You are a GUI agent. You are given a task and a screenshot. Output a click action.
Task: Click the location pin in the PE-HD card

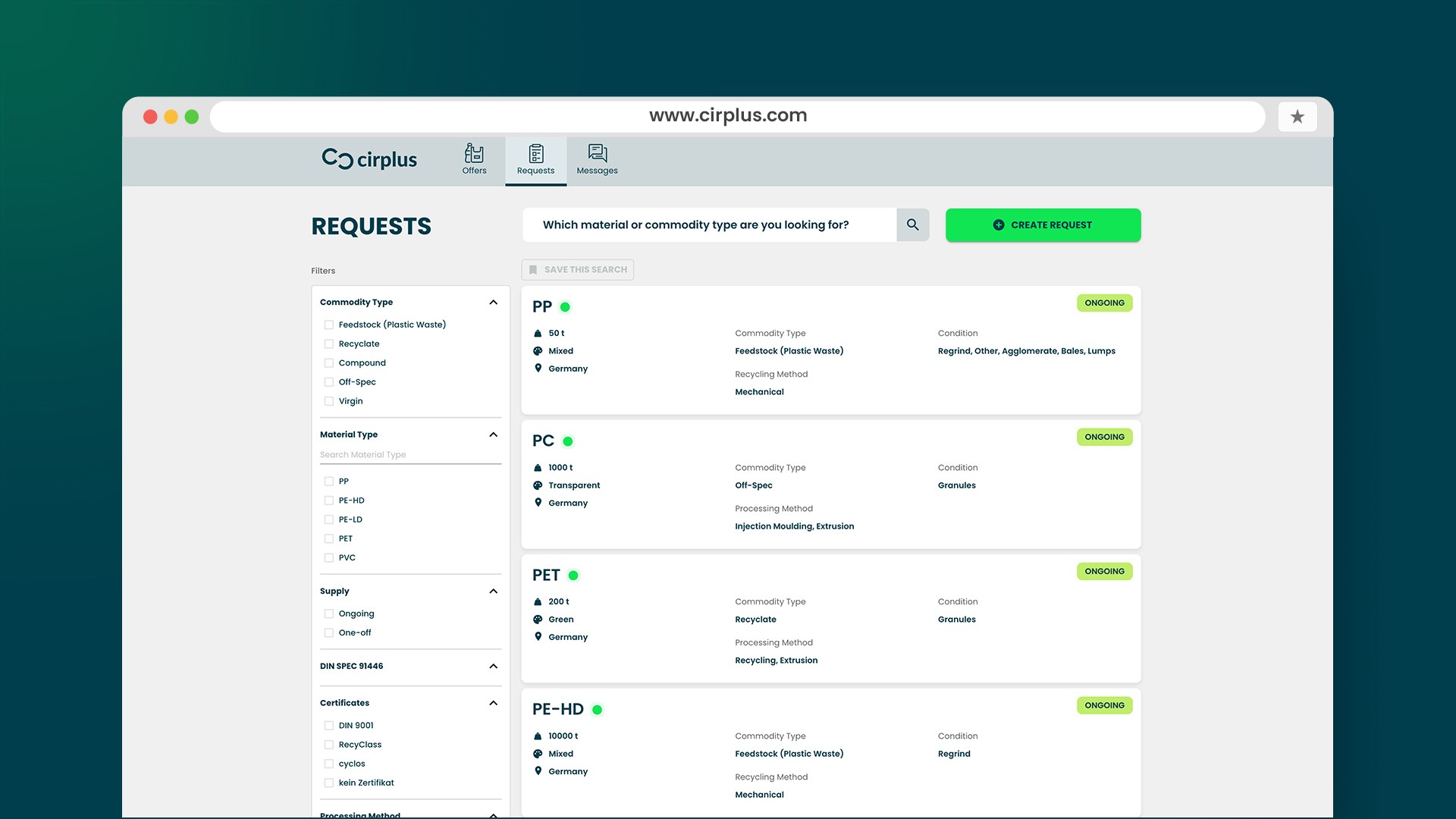pos(538,771)
